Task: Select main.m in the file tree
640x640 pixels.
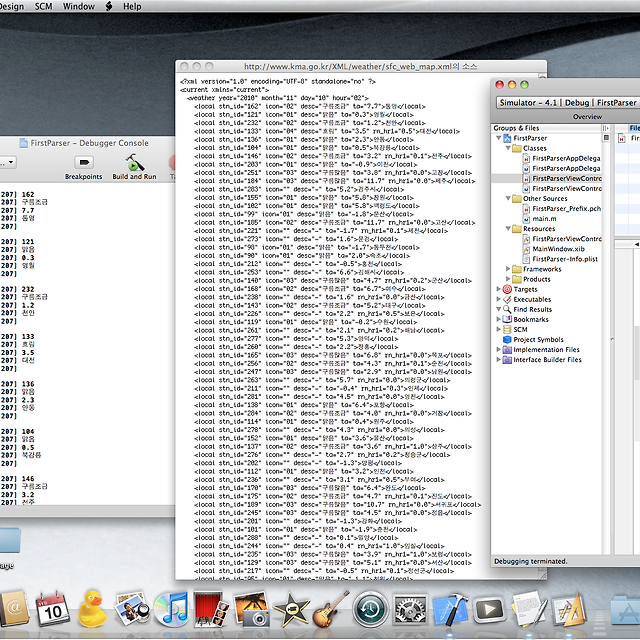Action: click(x=545, y=218)
